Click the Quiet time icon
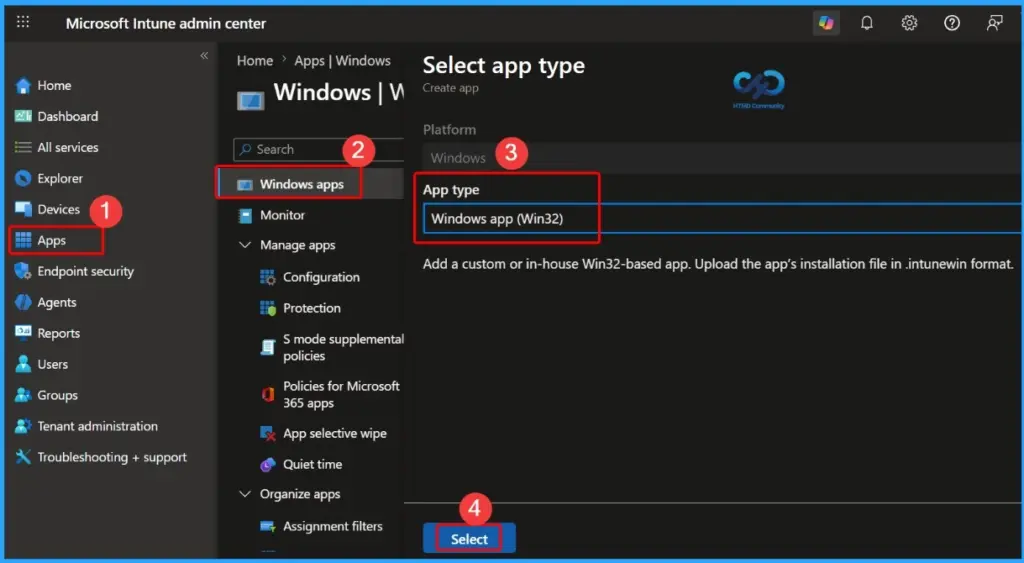 coord(268,464)
